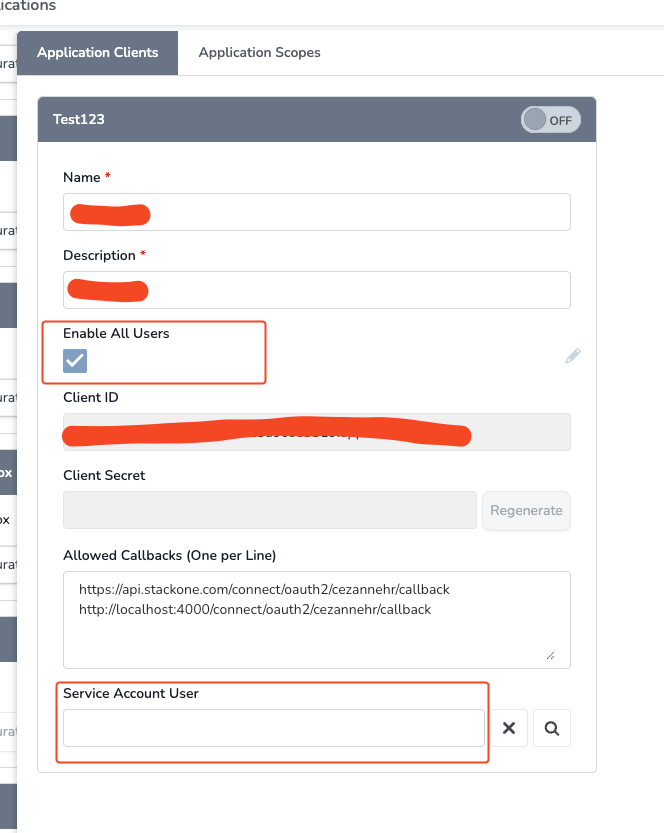Select the Client ID field
This screenshot has width=664, height=833.
point(317,432)
